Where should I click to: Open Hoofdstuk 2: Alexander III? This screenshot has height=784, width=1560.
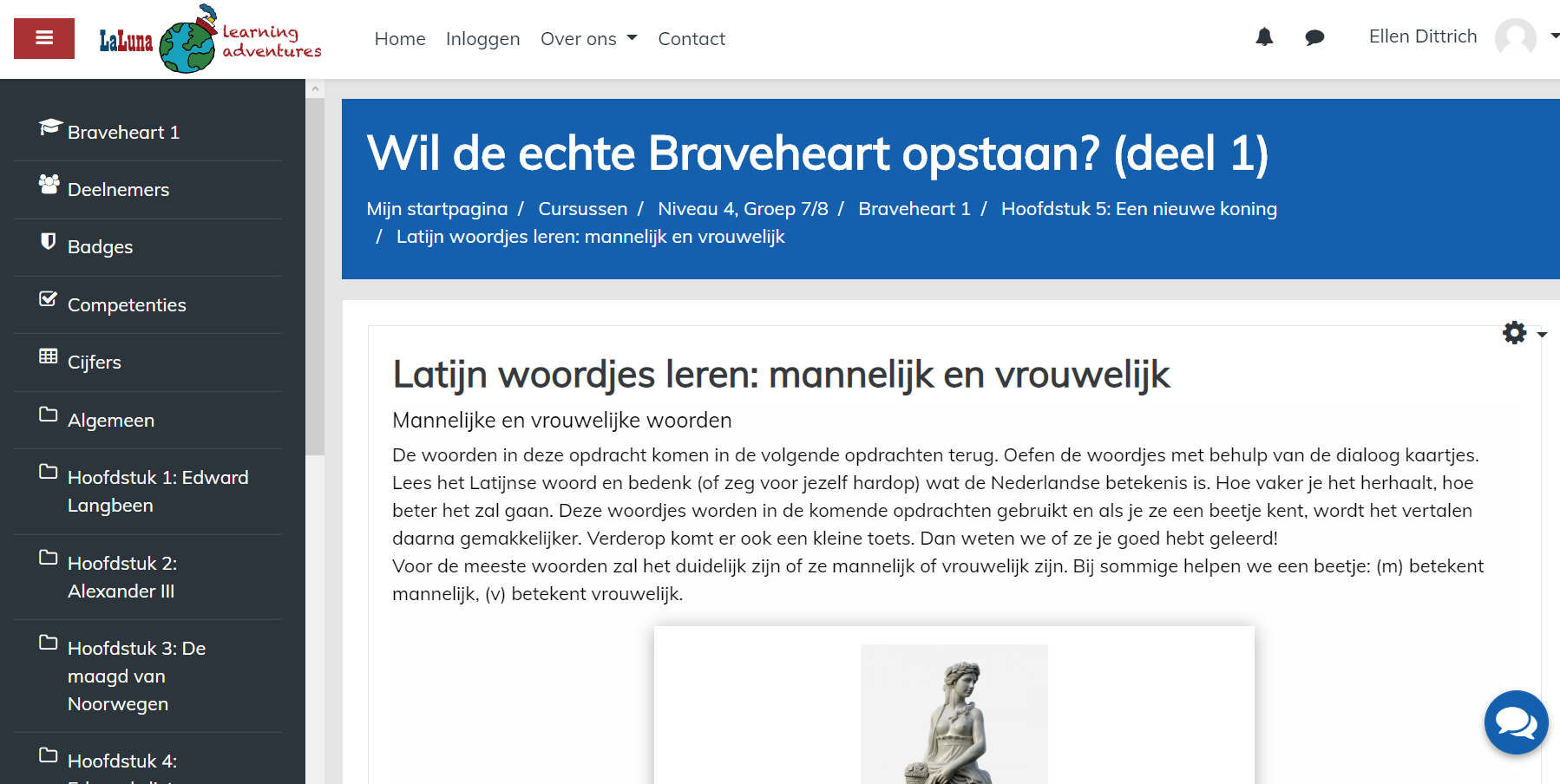(x=122, y=578)
